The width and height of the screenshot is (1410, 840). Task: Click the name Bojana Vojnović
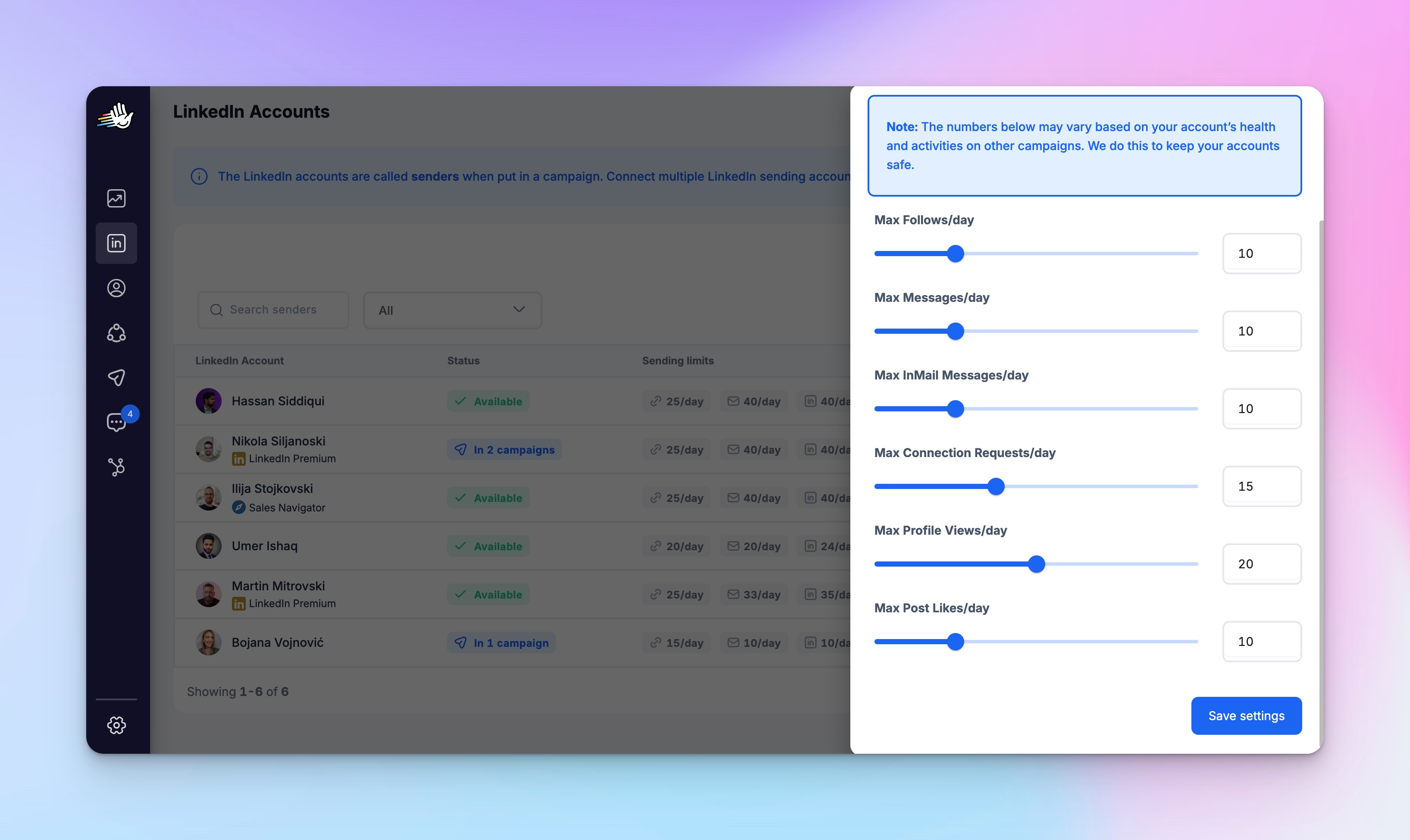click(277, 643)
